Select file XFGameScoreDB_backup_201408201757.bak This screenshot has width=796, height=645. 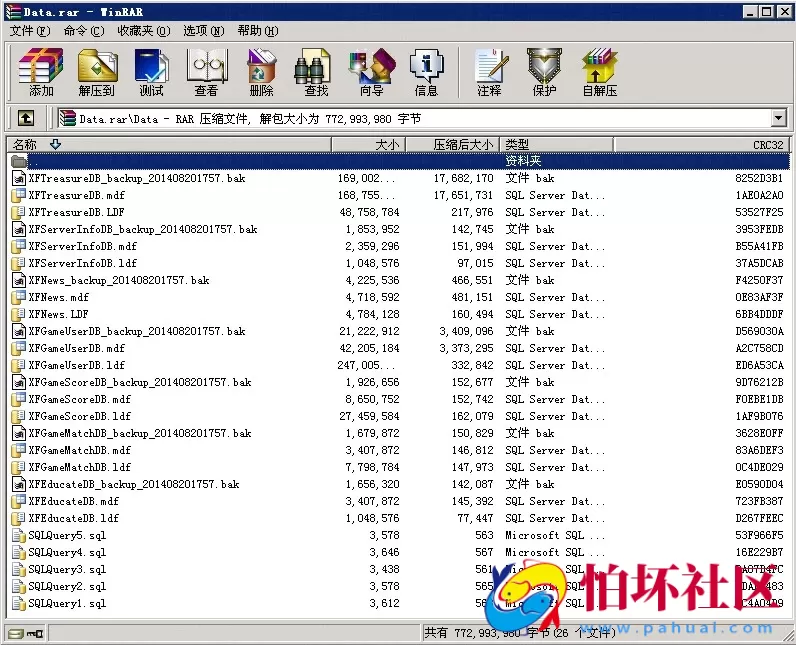pyautogui.click(x=140, y=383)
